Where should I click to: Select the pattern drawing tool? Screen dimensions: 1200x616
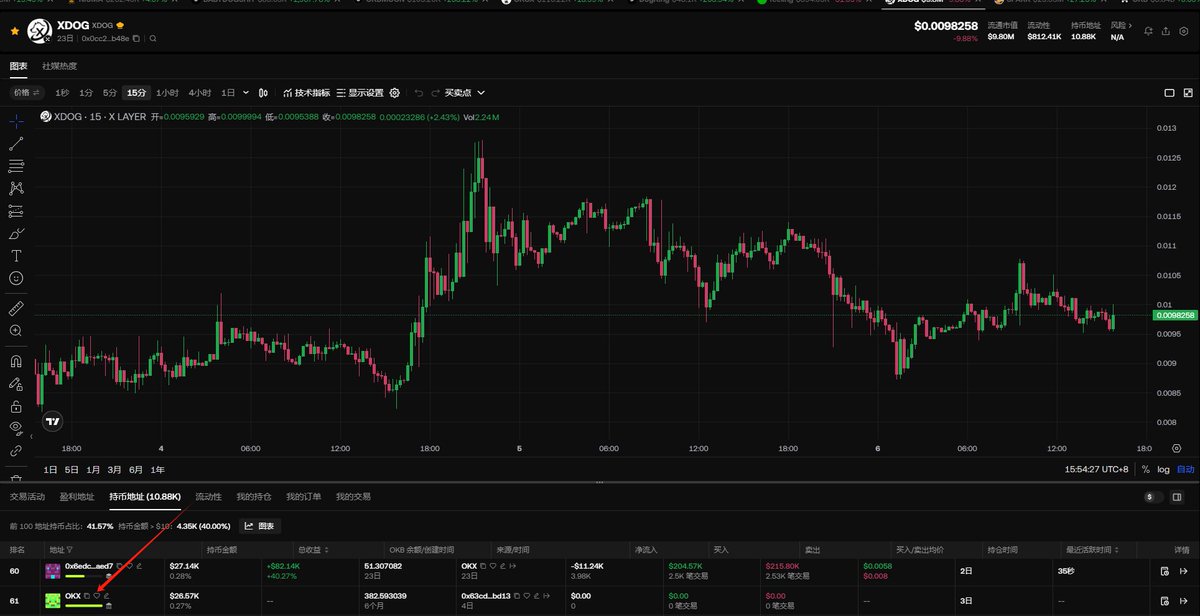pyautogui.click(x=16, y=188)
